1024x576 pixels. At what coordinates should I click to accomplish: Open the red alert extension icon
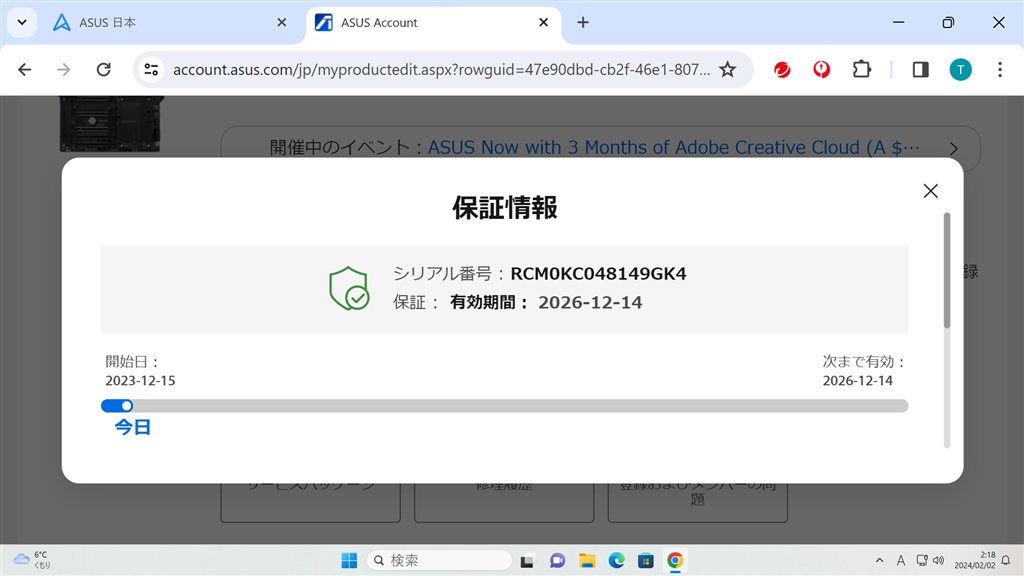point(822,69)
